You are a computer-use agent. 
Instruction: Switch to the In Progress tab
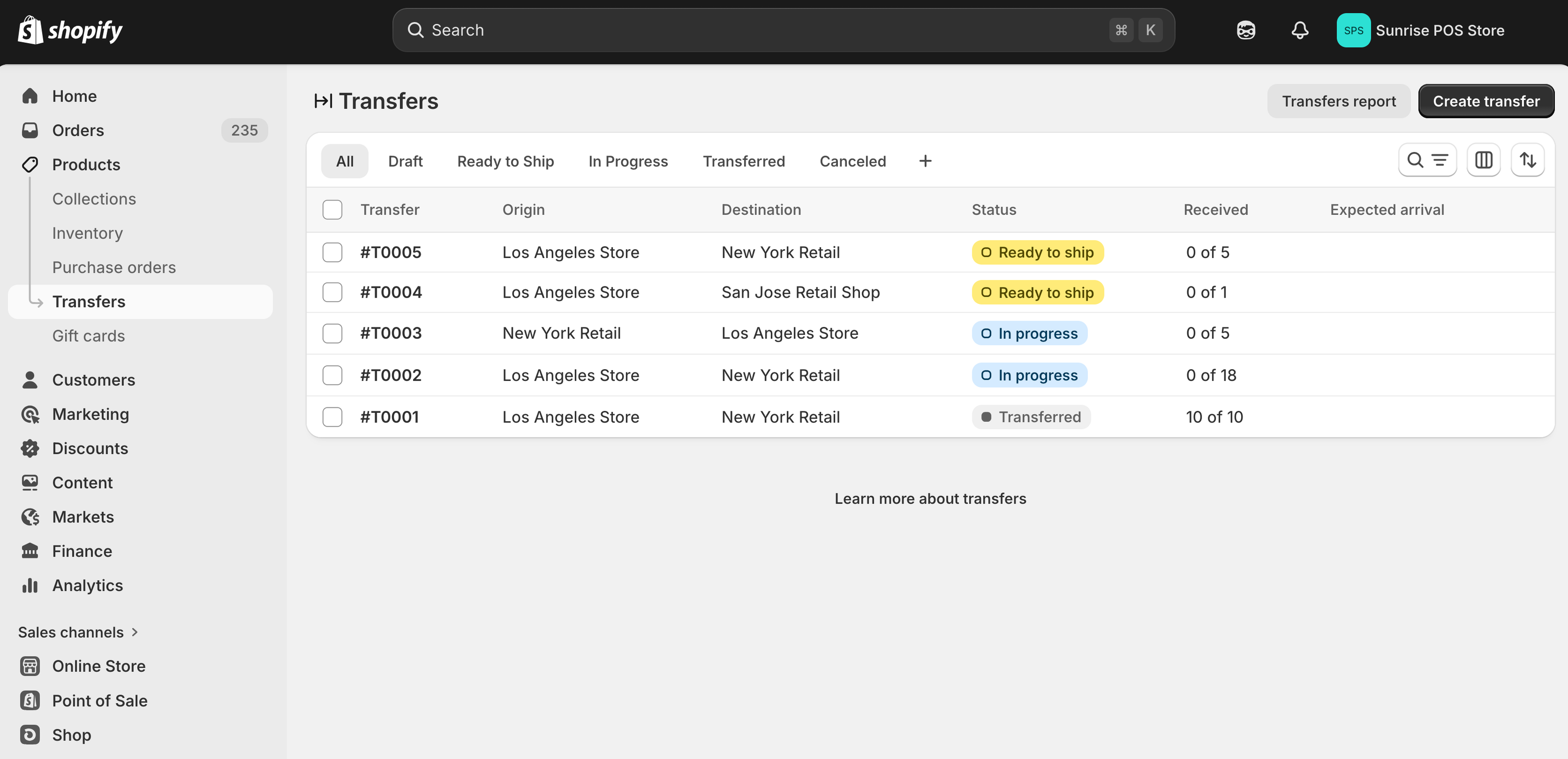(628, 161)
